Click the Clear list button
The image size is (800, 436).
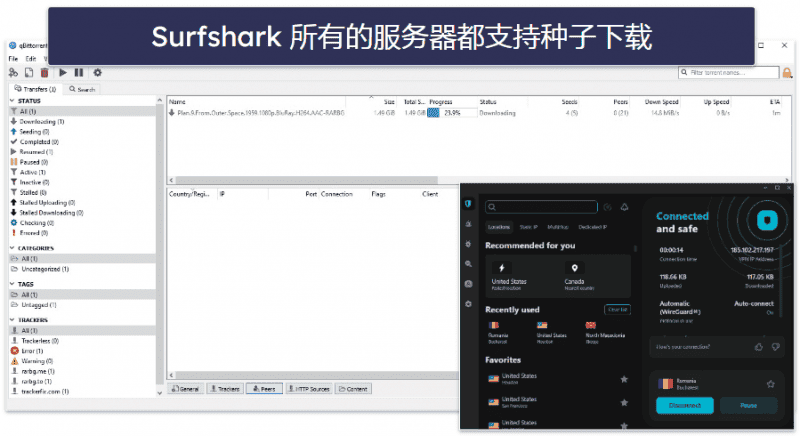[617, 310]
